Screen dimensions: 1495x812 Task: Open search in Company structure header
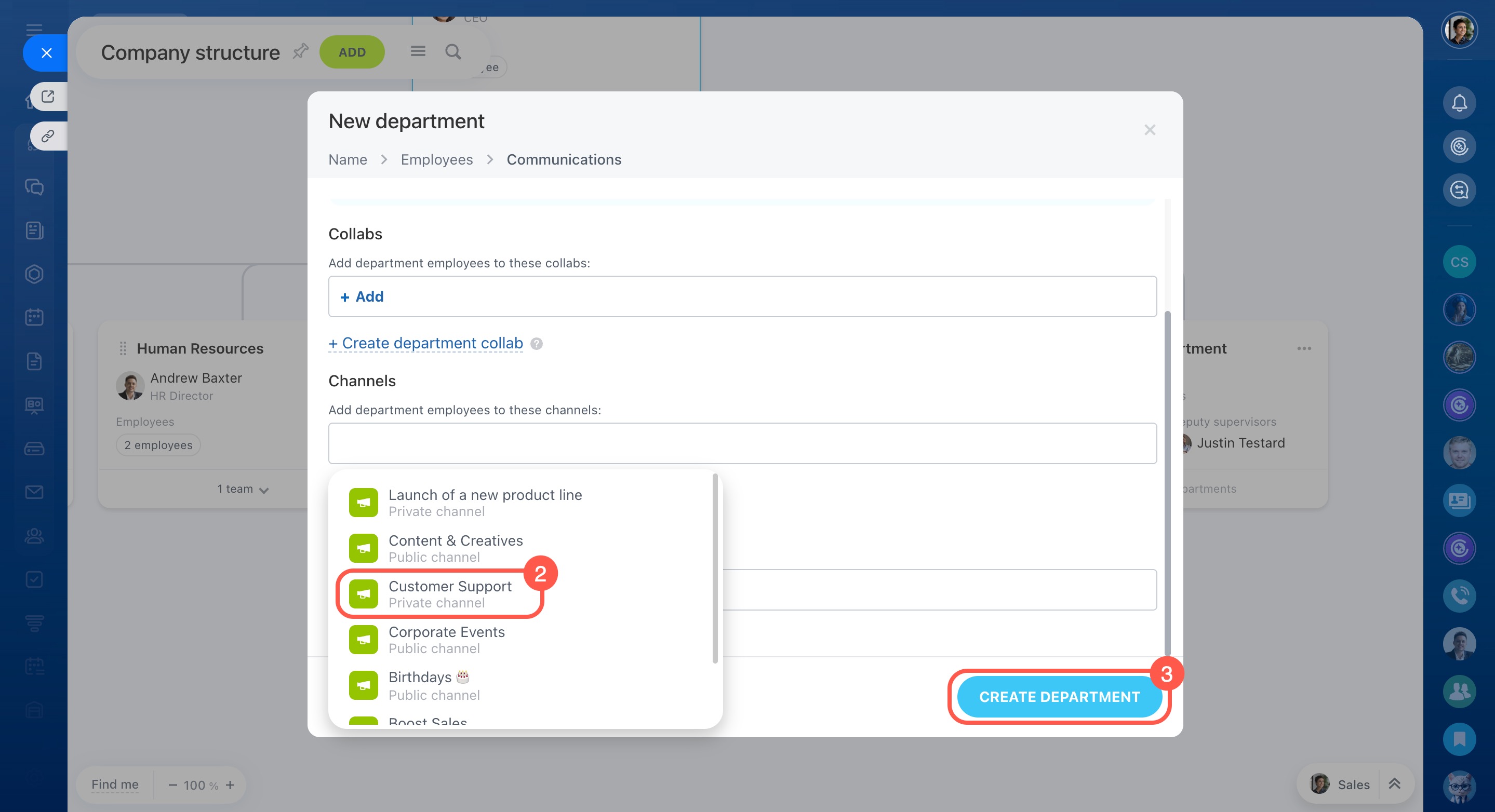pyautogui.click(x=452, y=52)
